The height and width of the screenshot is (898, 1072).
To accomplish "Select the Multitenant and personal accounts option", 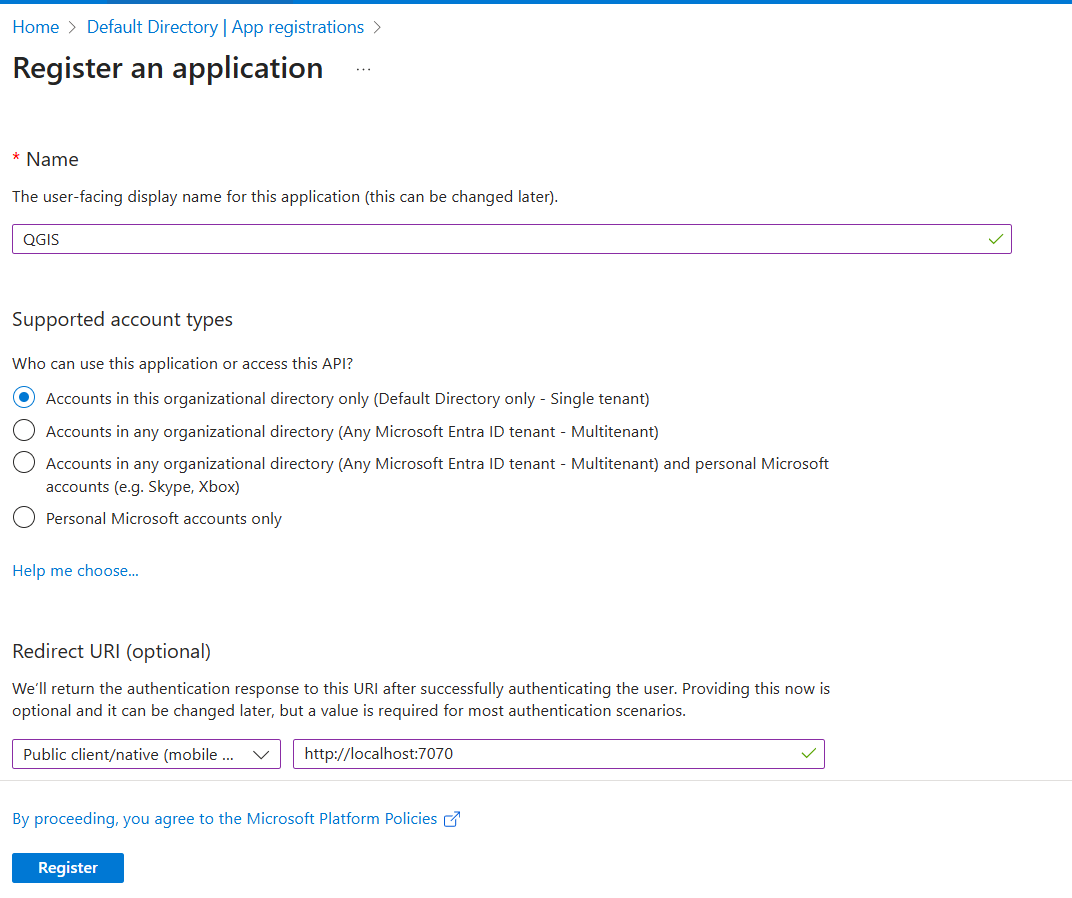I will [x=23, y=462].
